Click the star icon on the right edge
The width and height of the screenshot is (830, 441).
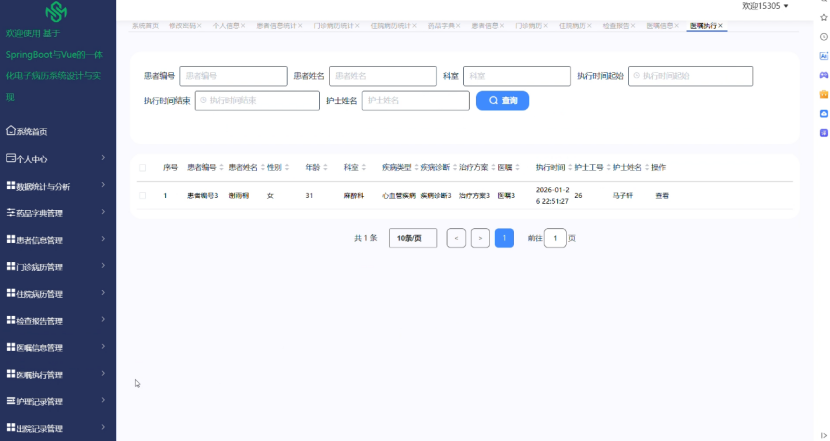[824, 17]
